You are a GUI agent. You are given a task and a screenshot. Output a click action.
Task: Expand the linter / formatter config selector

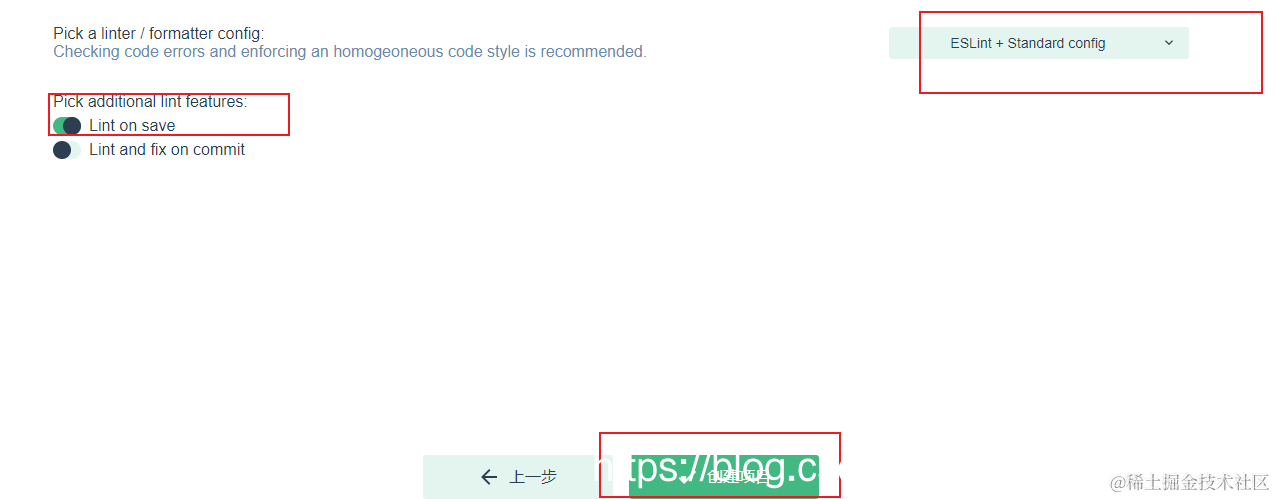(1038, 43)
